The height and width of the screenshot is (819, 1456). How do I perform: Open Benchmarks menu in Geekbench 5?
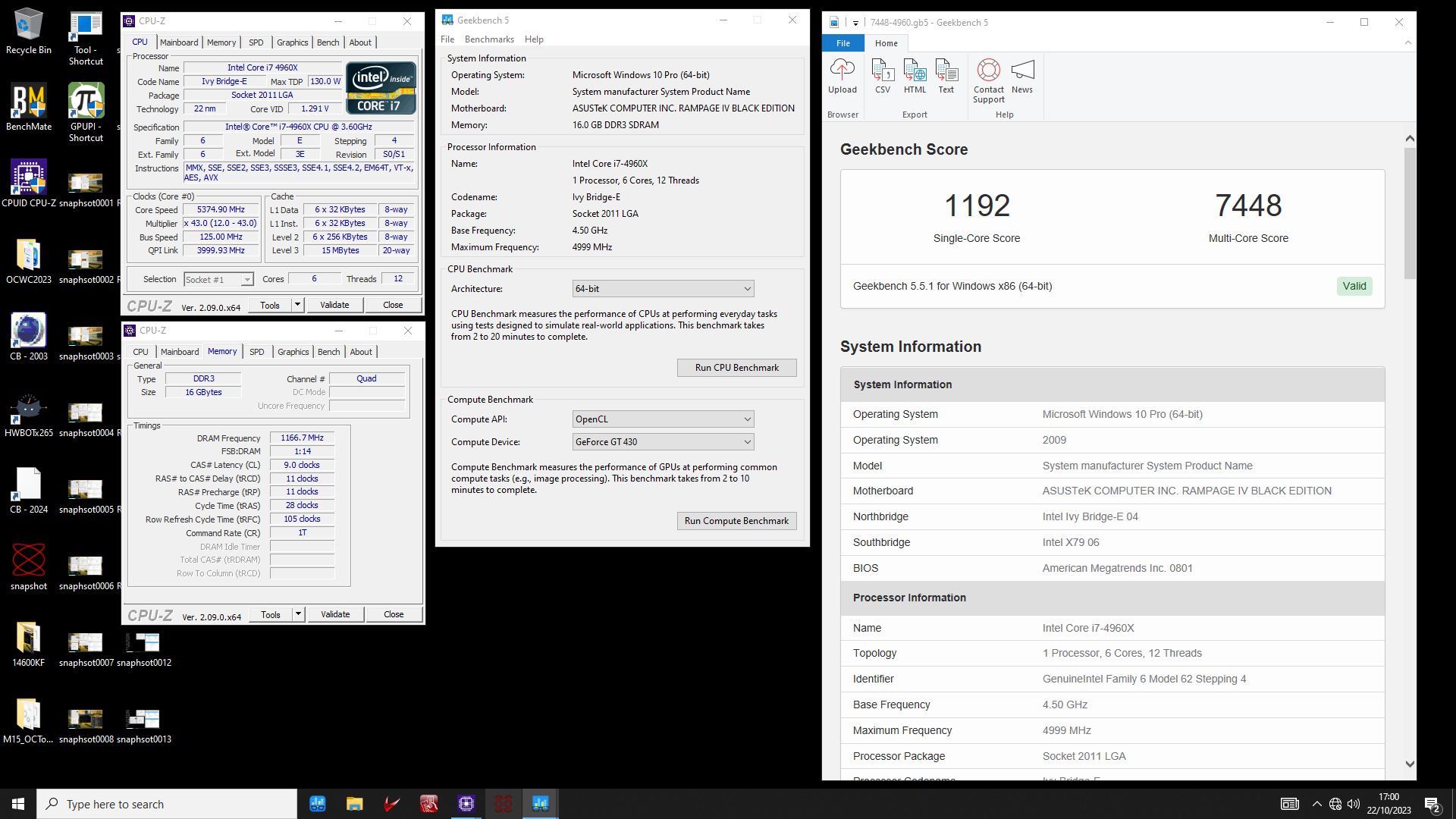click(489, 39)
